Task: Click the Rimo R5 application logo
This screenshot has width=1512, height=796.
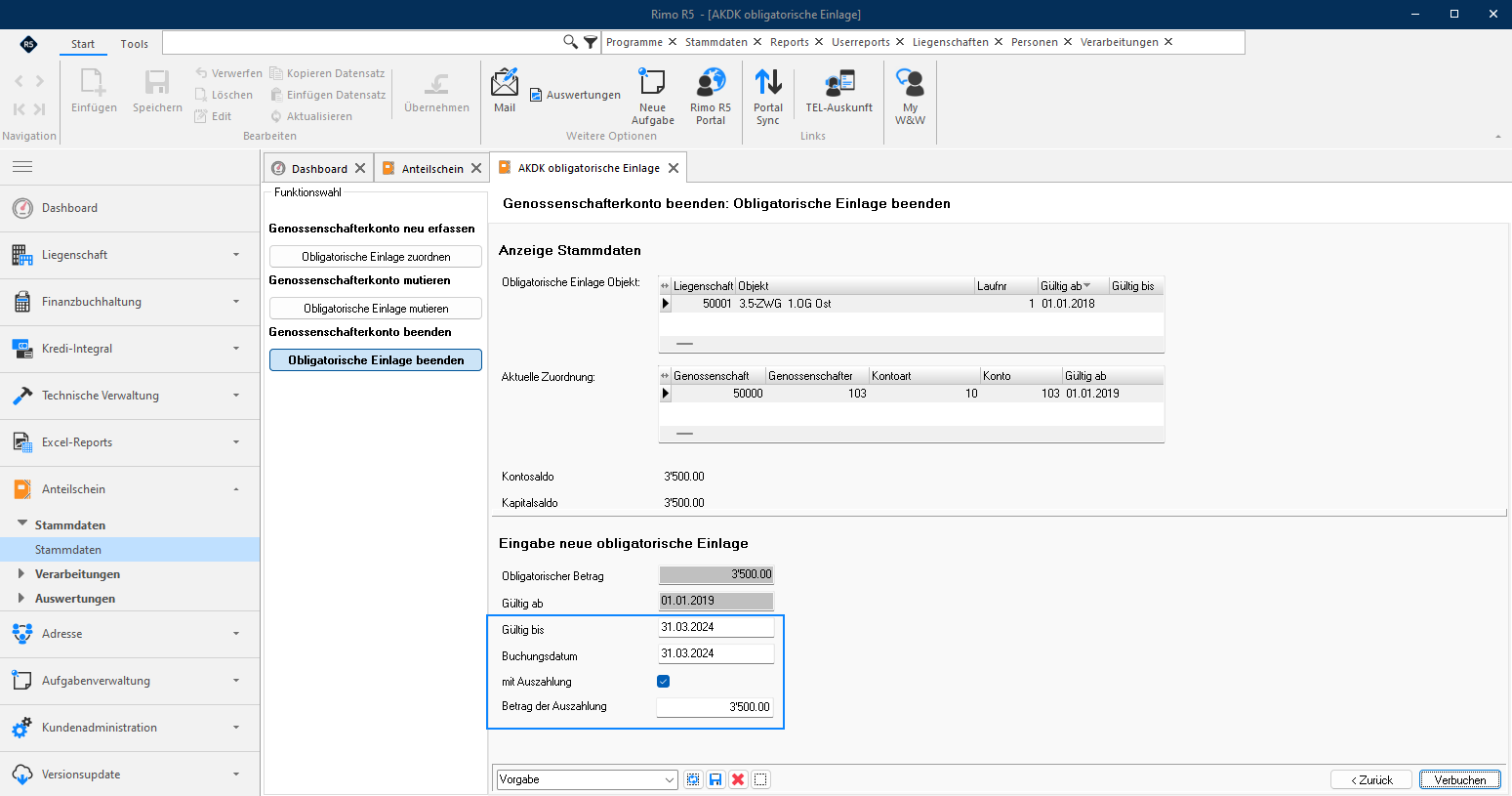Action: 28,44
